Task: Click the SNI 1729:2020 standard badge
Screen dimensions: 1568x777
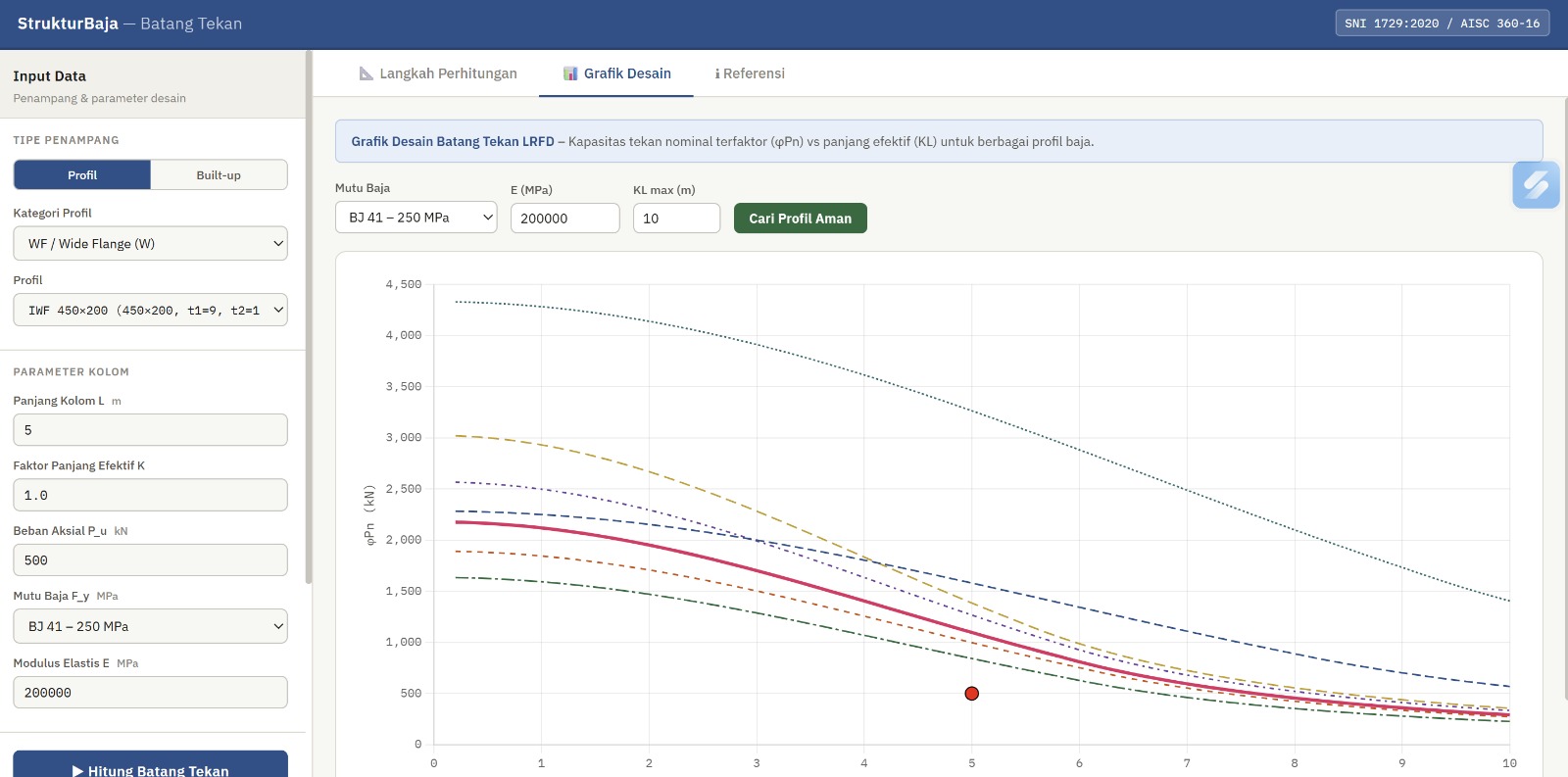Action: (x=1442, y=24)
